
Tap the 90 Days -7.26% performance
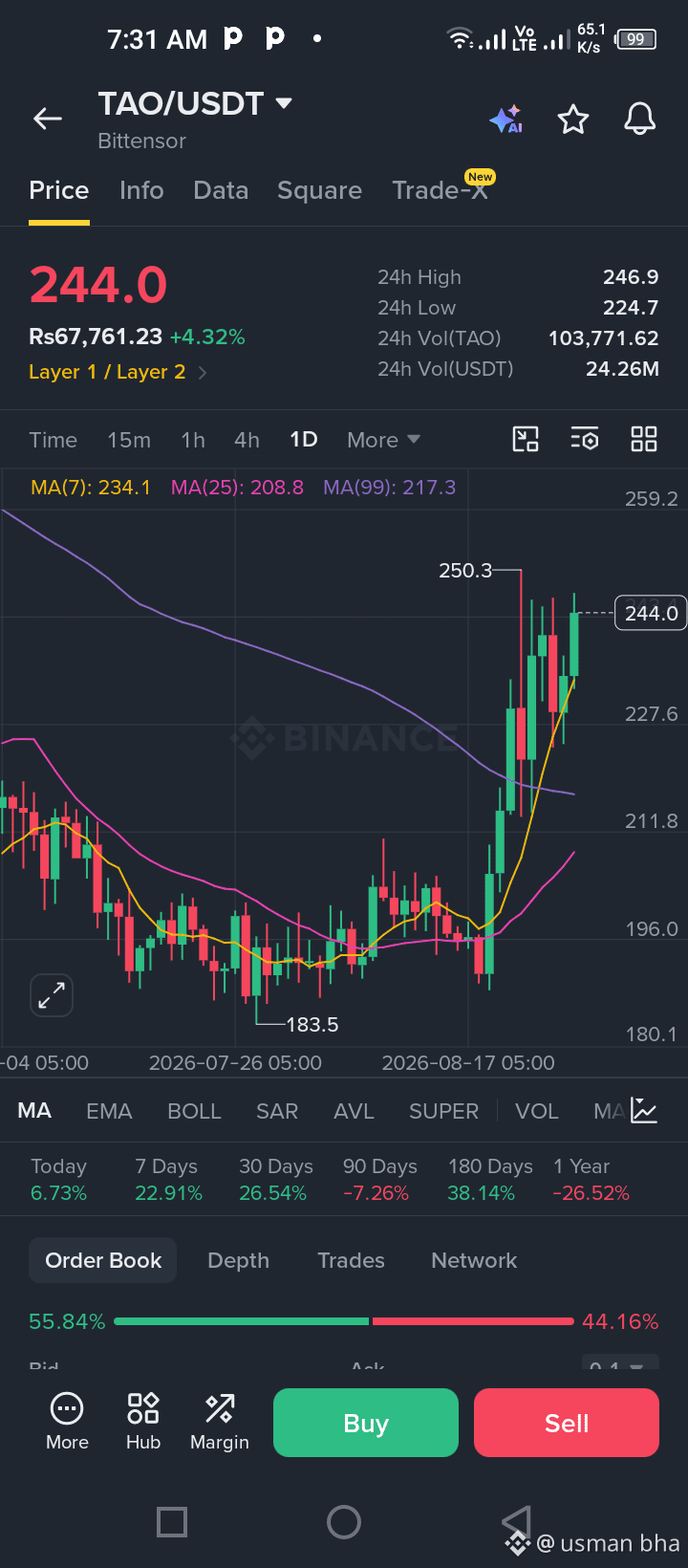point(379,1180)
